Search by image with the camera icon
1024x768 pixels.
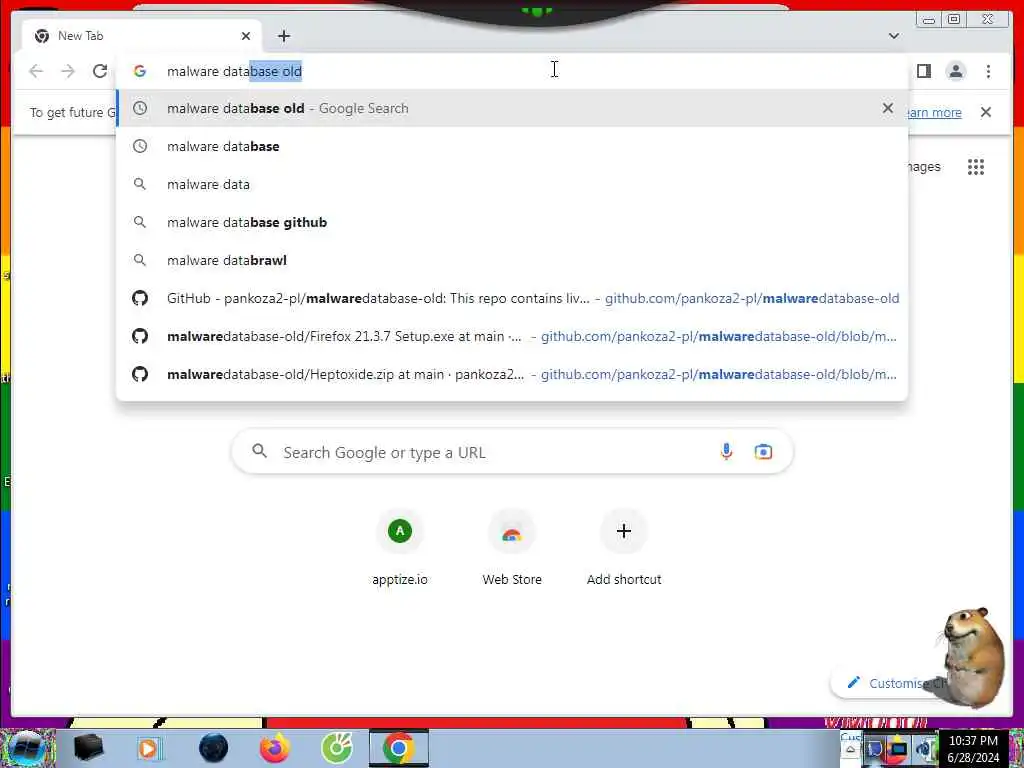tap(763, 451)
